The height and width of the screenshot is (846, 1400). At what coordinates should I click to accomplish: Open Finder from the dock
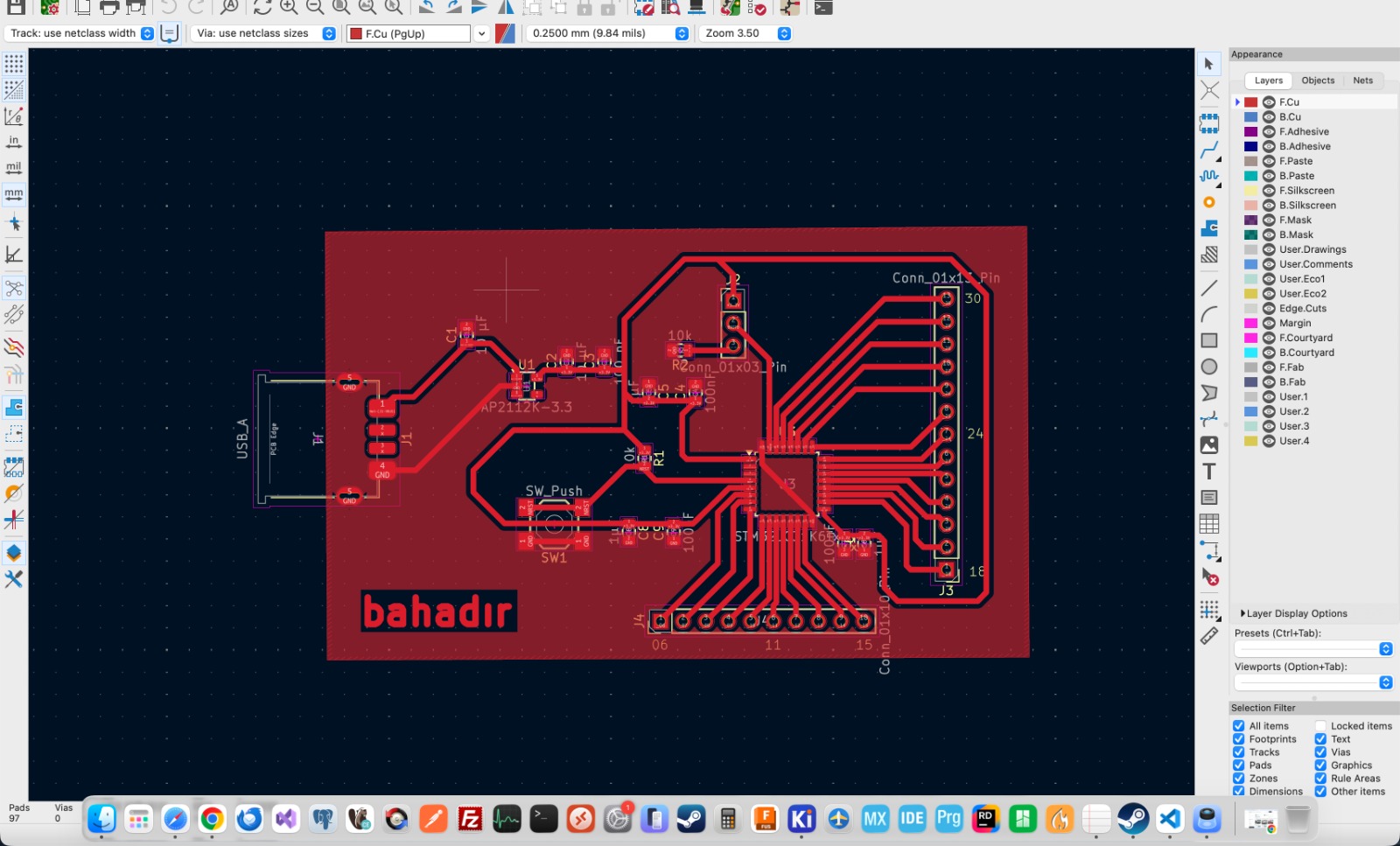tap(102, 820)
